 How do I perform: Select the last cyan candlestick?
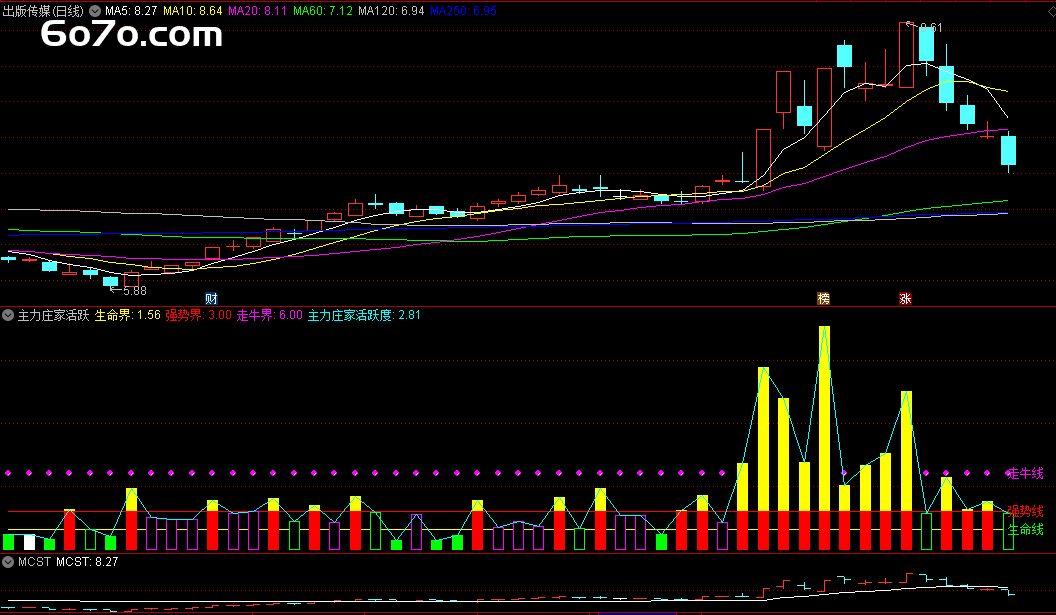(x=1008, y=150)
